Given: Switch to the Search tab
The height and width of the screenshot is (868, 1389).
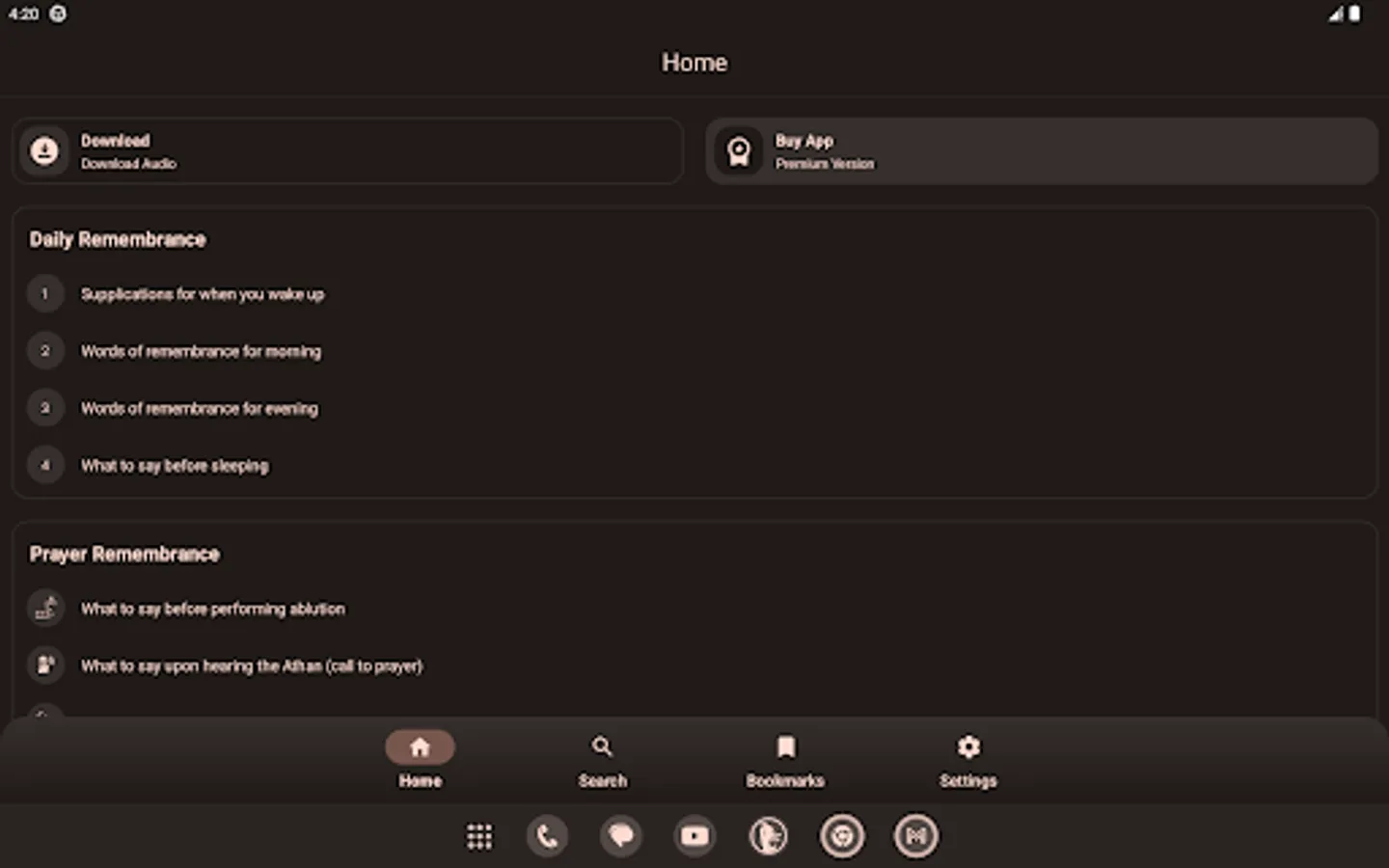Looking at the screenshot, I should tap(602, 761).
